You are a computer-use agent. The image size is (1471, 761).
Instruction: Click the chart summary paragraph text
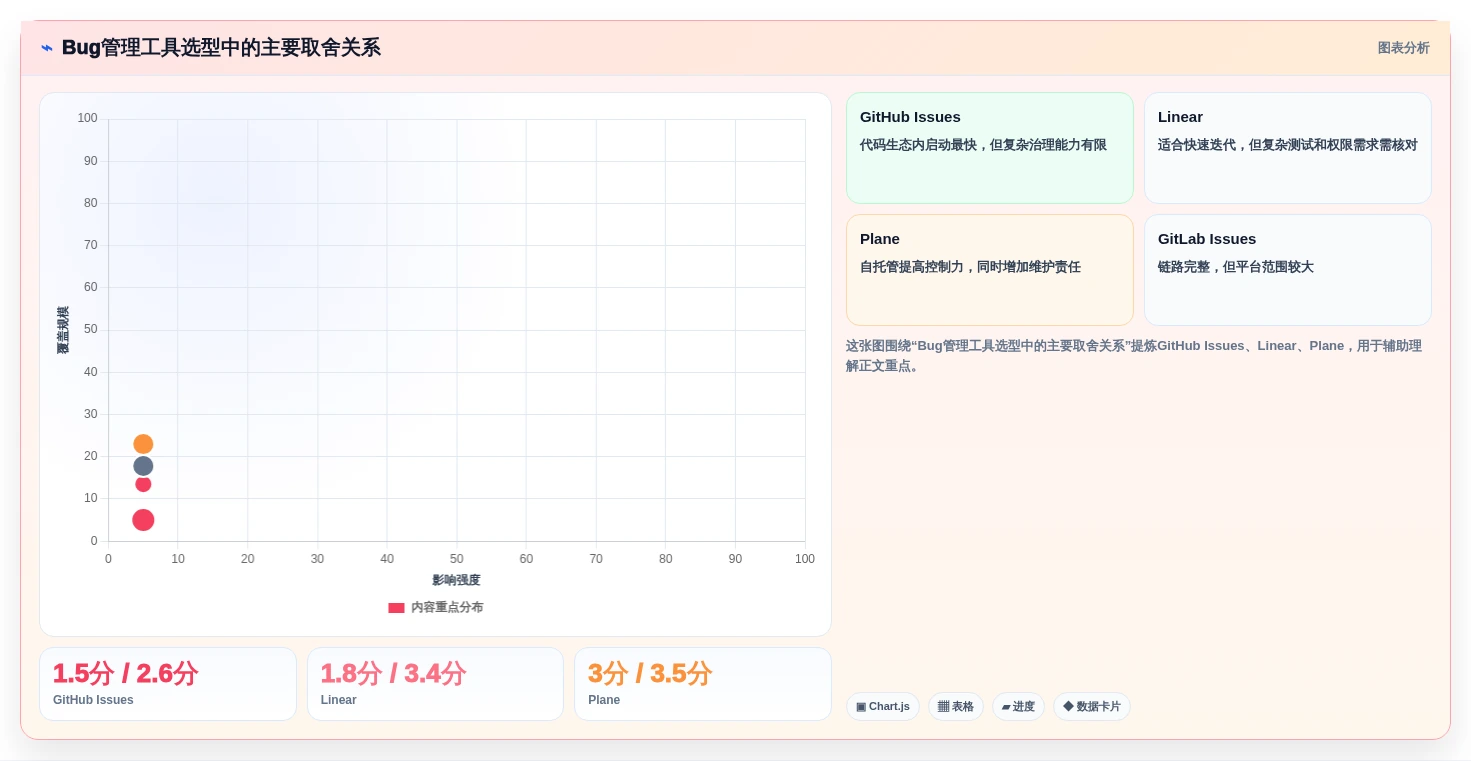[1134, 356]
